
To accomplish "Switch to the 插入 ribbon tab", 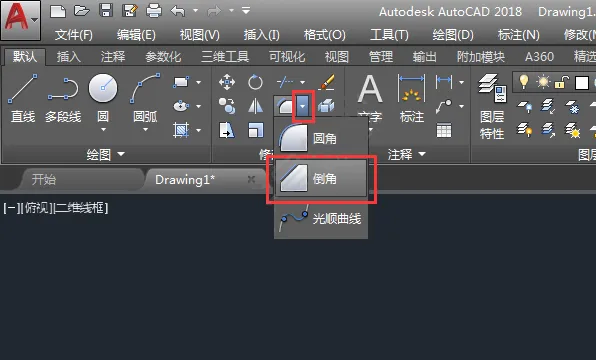I will coord(69,57).
